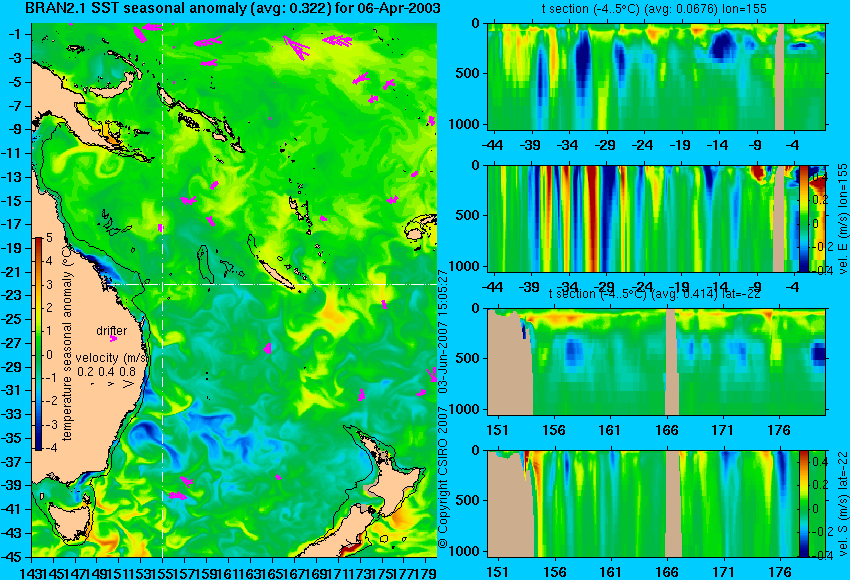The width and height of the screenshot is (850, 580).
Task: Click the '-33' latitude label on the map axis
Action: [12, 415]
